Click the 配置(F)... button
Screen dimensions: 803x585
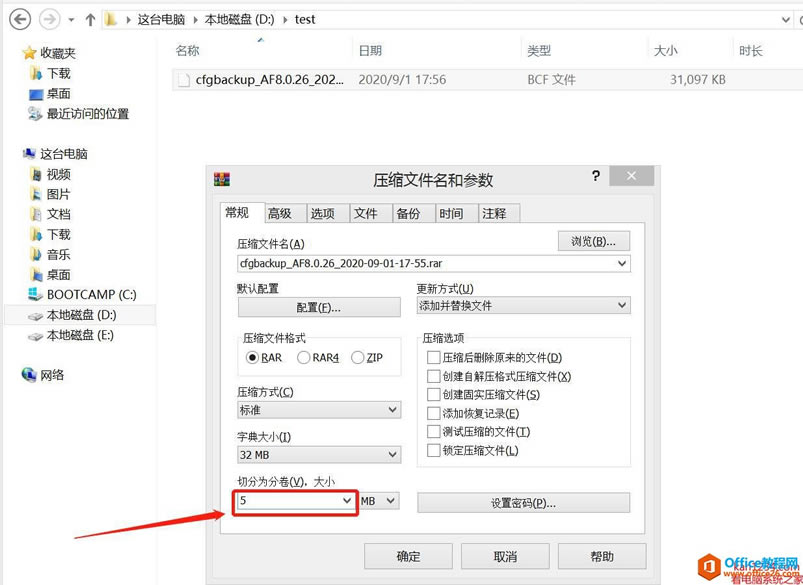coord(319,307)
